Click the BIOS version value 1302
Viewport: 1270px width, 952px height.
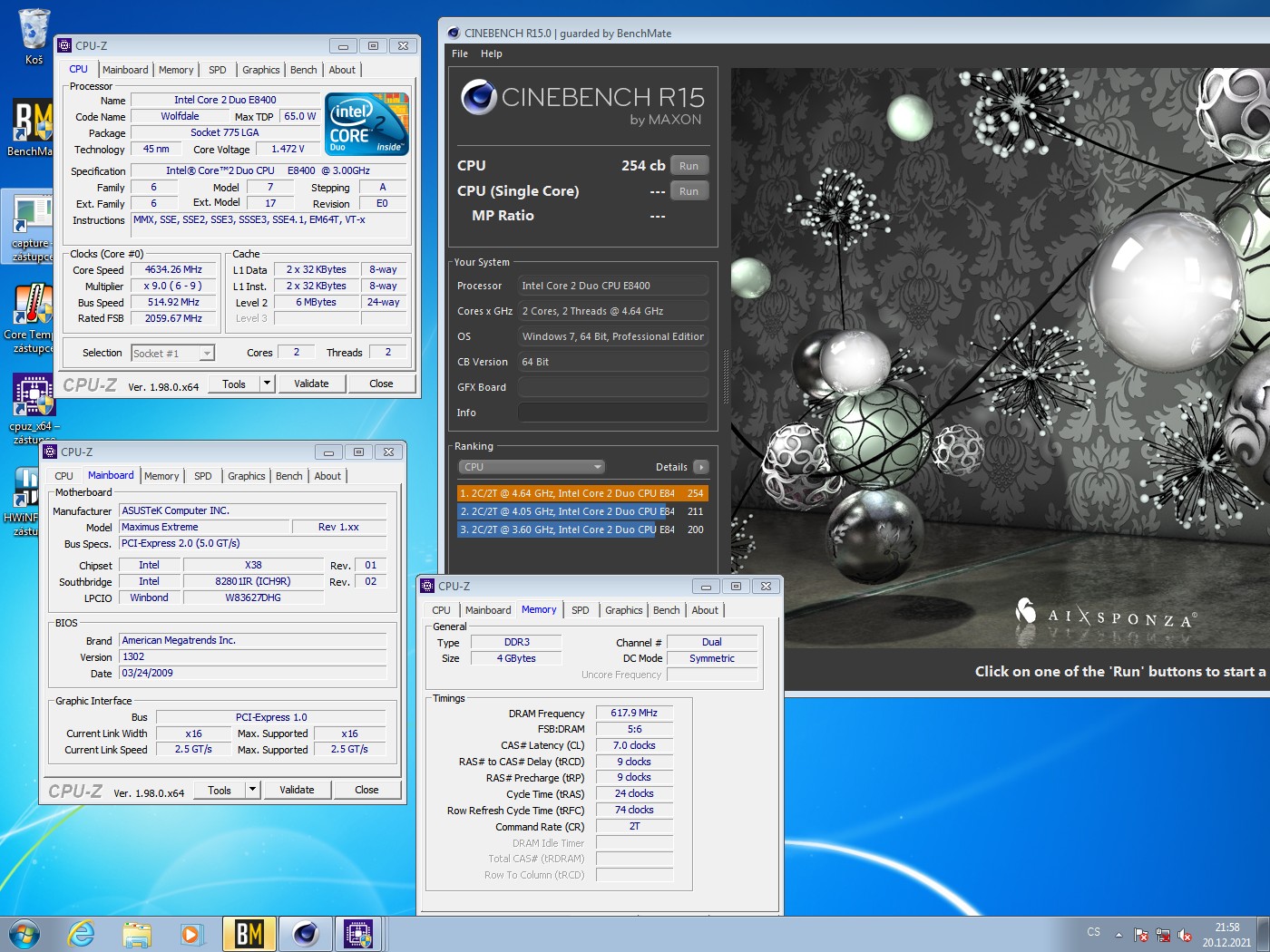click(253, 656)
